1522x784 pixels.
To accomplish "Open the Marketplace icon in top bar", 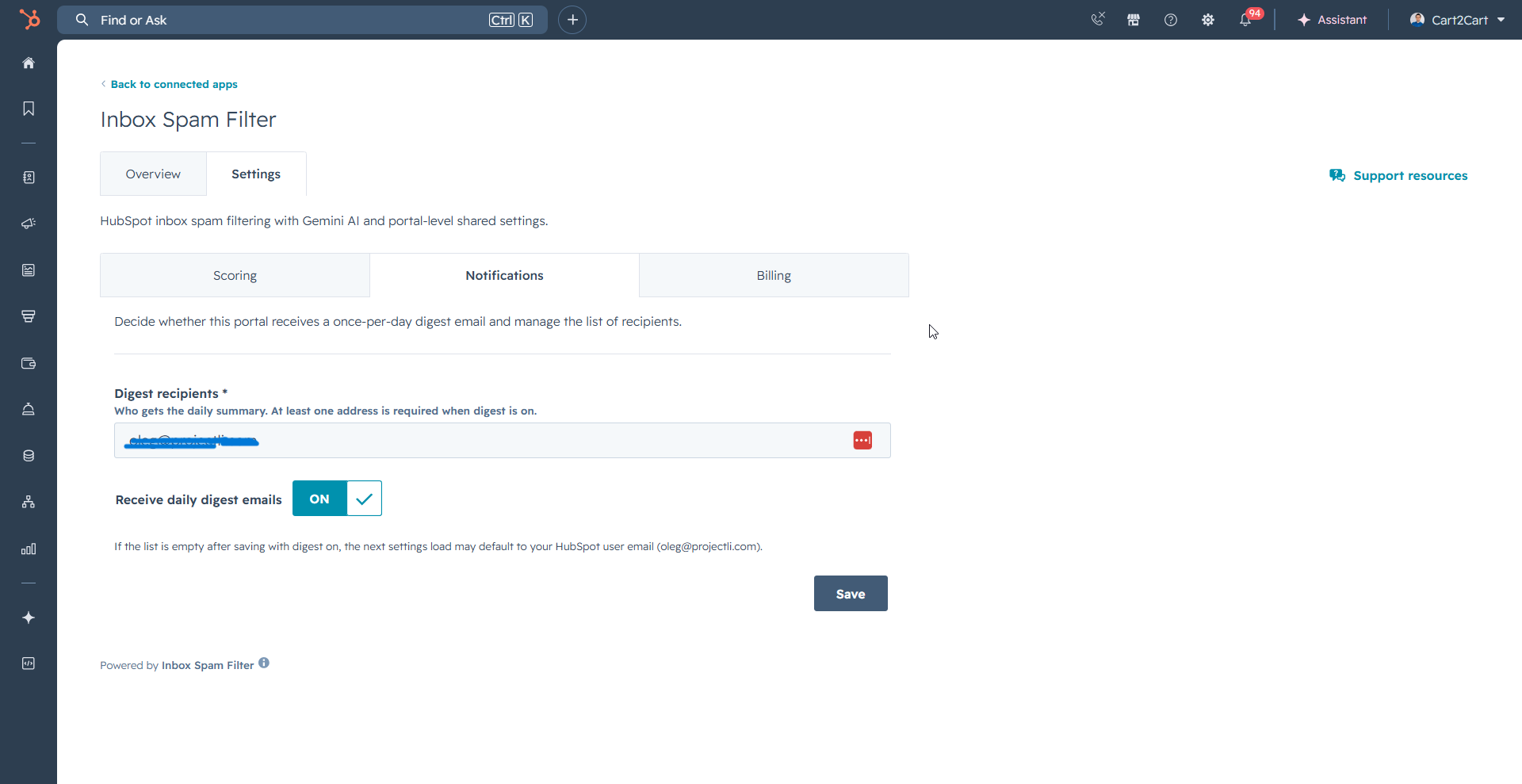I will 1134,20.
